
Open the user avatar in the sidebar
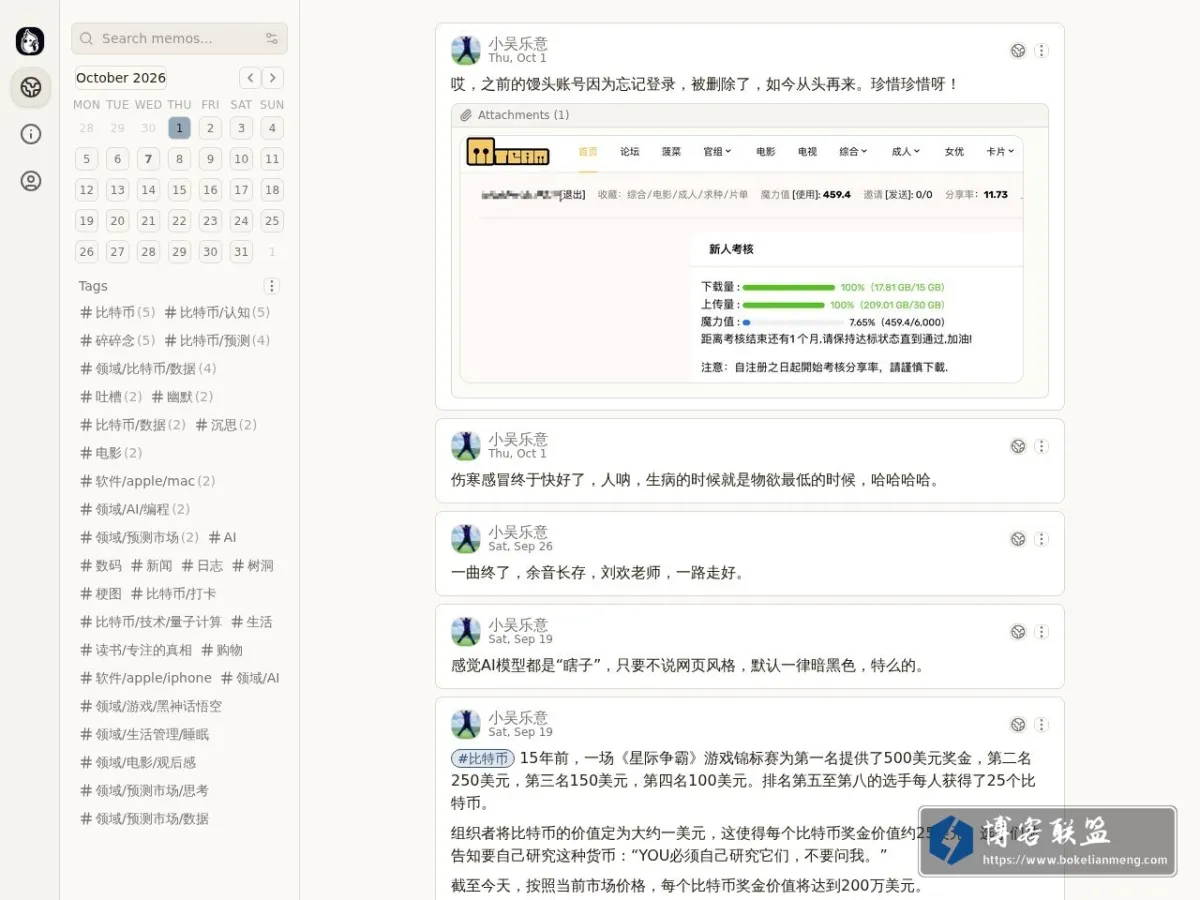[30, 41]
